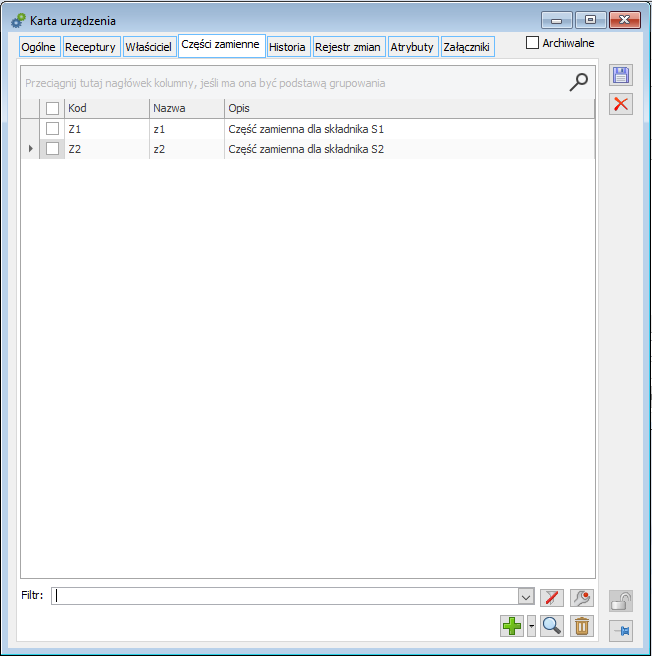Toggle the pin window icon
Viewport: 652px width, 656px height.
(x=621, y=630)
